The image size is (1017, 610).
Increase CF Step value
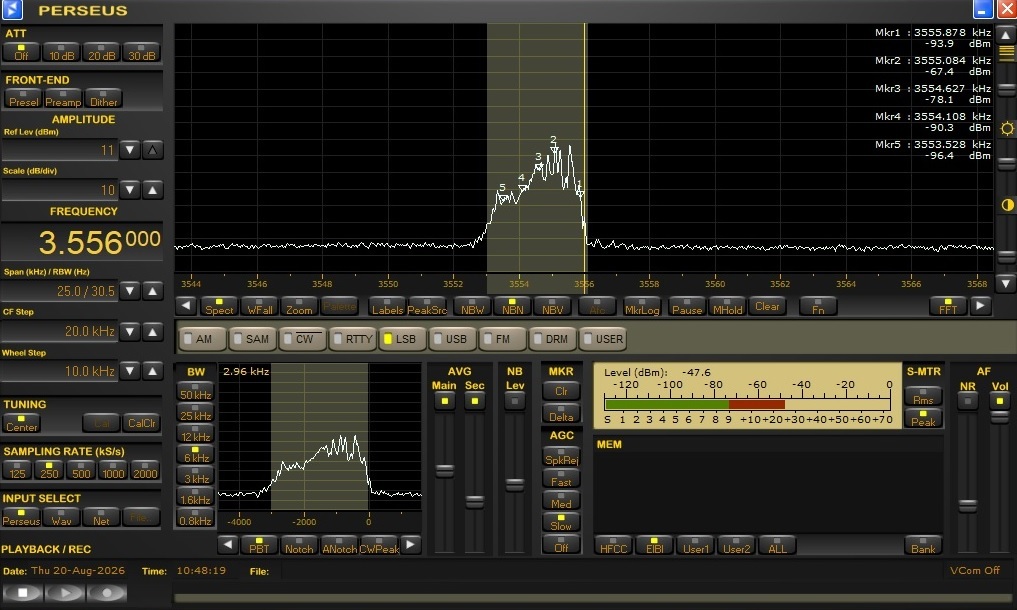(x=152, y=332)
